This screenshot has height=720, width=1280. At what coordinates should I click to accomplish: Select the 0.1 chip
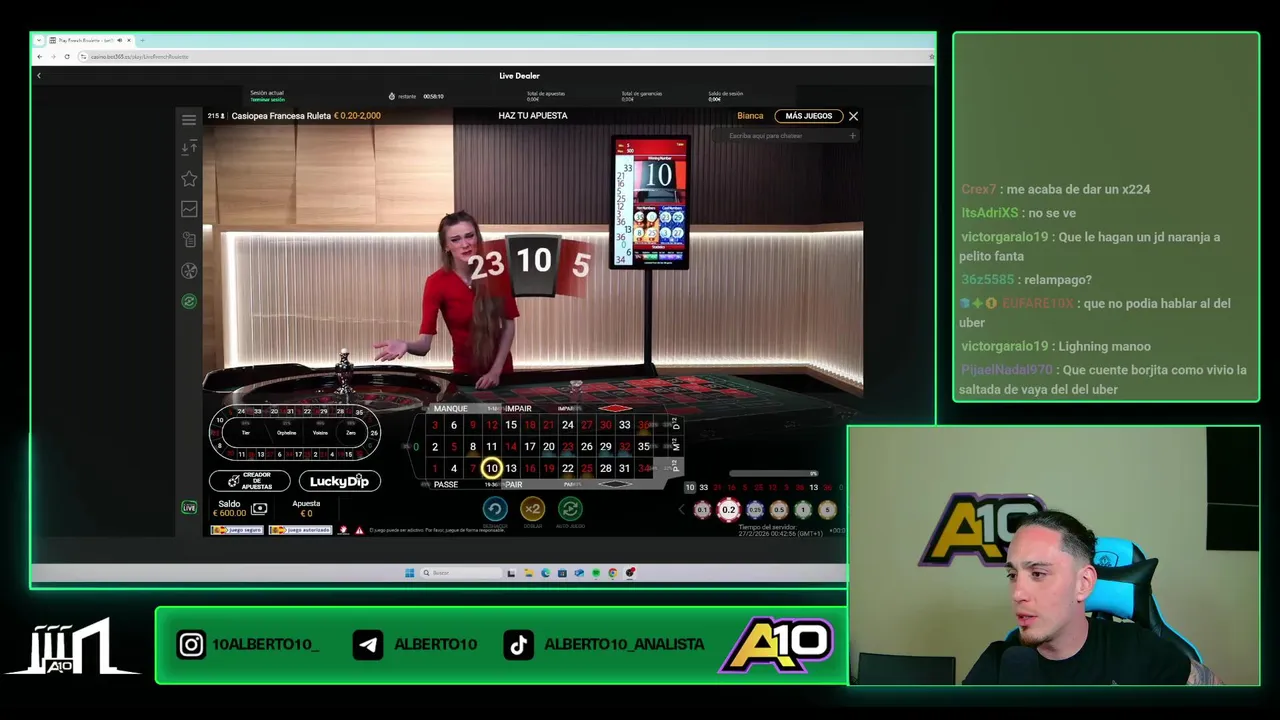703,510
